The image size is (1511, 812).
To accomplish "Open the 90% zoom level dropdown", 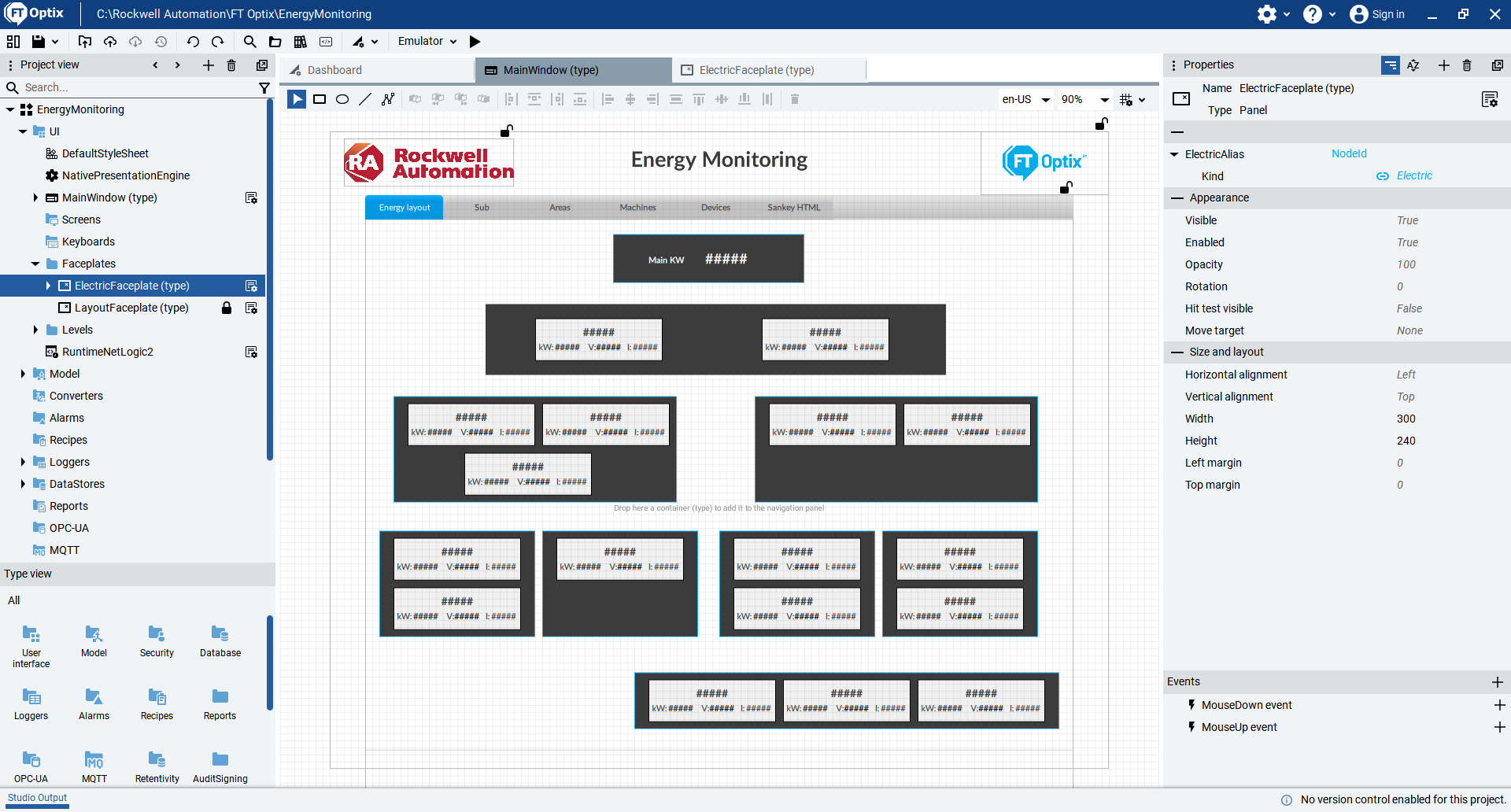I will 1084,100.
